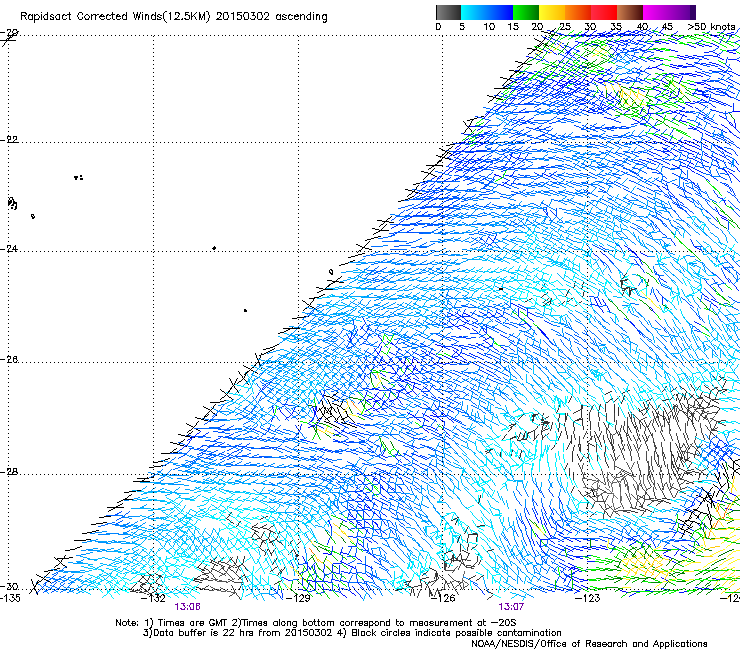Click the '30' label under the color bar
740x650 pixels.
coord(590,27)
